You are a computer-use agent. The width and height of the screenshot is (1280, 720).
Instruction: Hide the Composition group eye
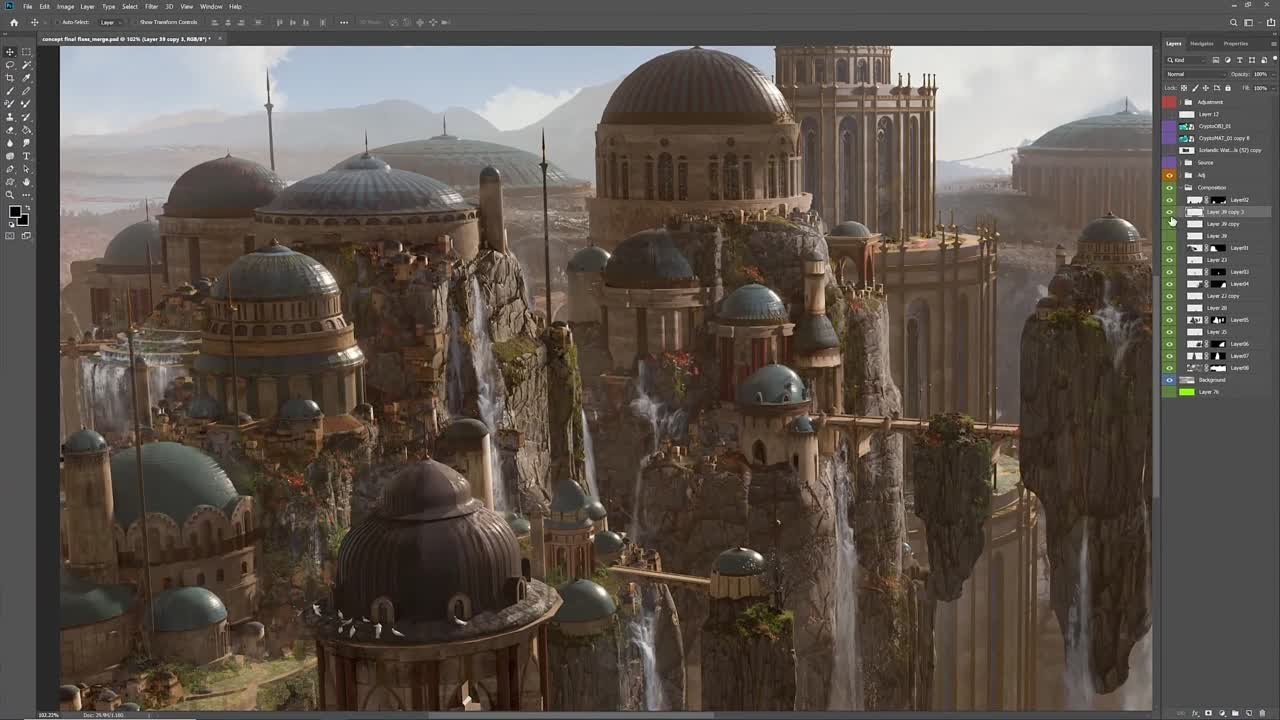(x=1170, y=187)
